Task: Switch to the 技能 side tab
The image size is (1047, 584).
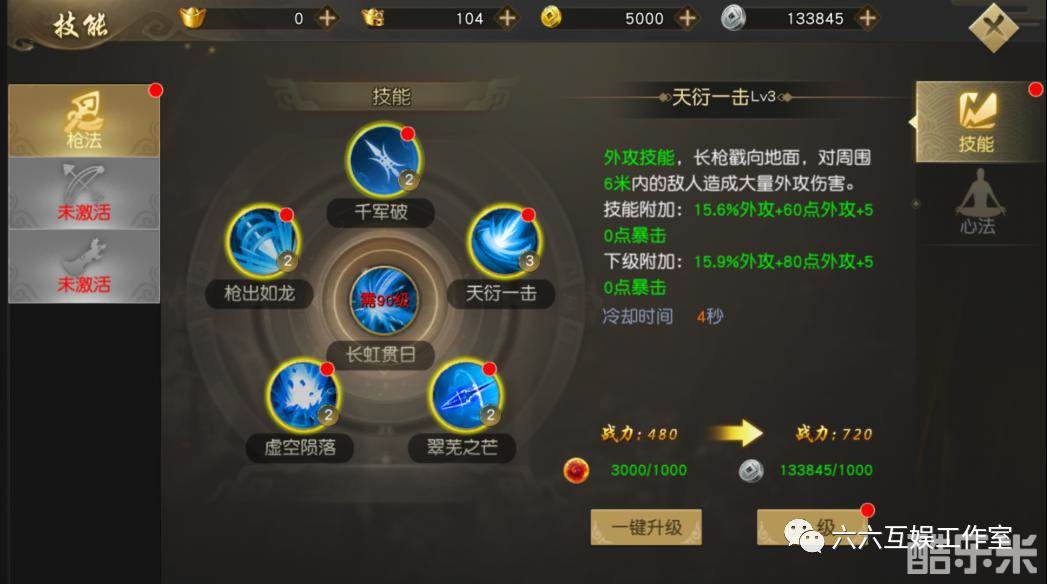Action: (978, 122)
